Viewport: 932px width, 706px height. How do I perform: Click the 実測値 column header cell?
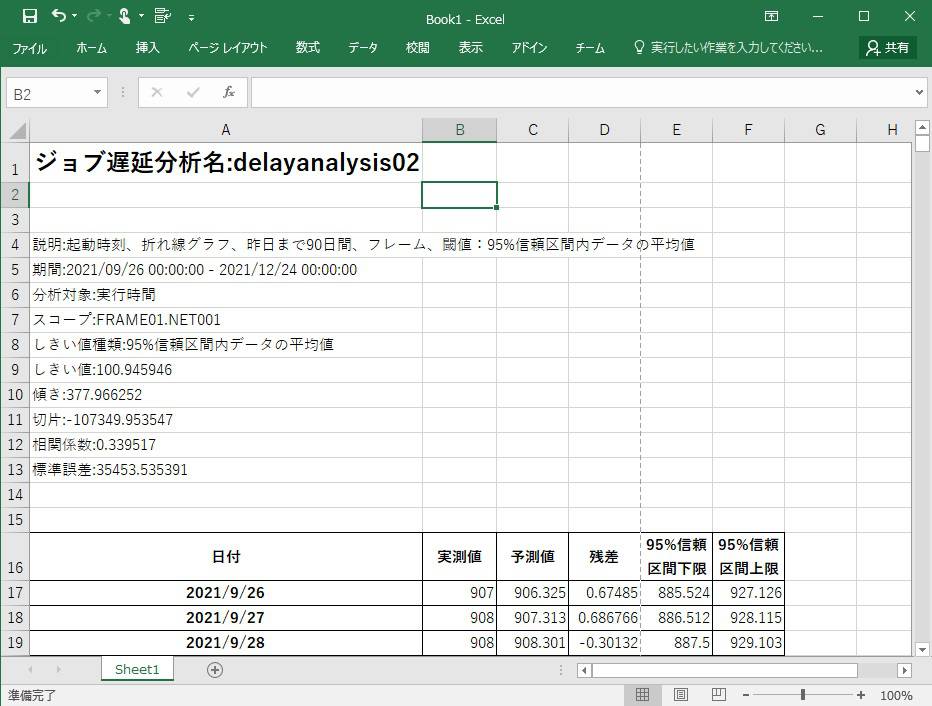[x=459, y=557]
